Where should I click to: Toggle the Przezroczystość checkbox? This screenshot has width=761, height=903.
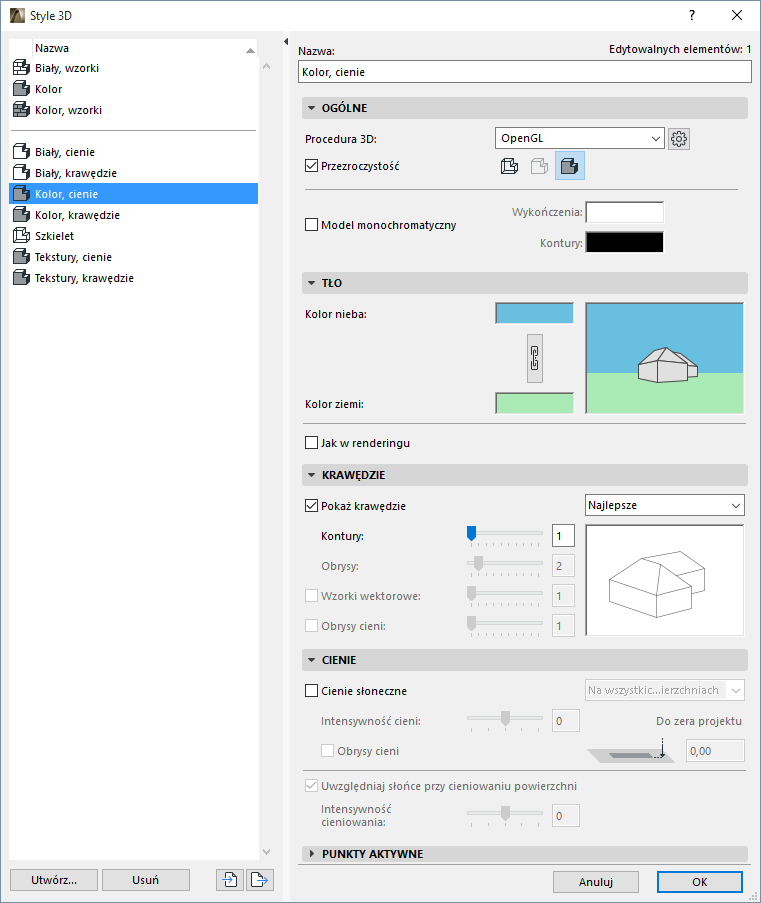[x=311, y=166]
